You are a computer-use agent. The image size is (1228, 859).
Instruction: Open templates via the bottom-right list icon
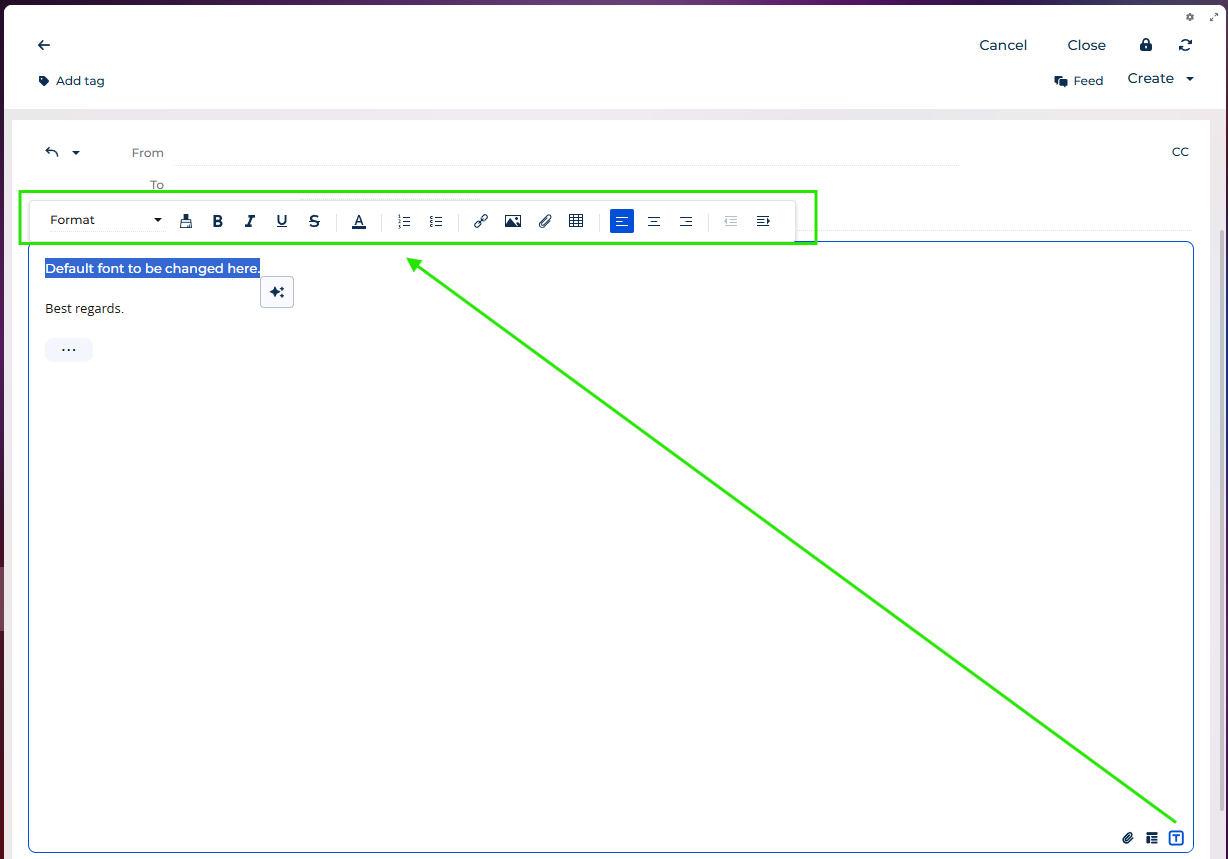click(1151, 838)
